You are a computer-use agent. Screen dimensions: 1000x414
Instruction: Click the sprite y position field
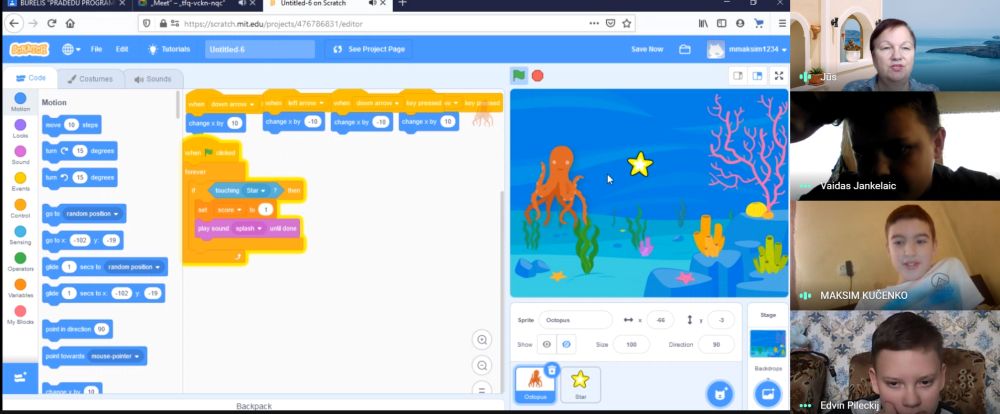(721, 320)
